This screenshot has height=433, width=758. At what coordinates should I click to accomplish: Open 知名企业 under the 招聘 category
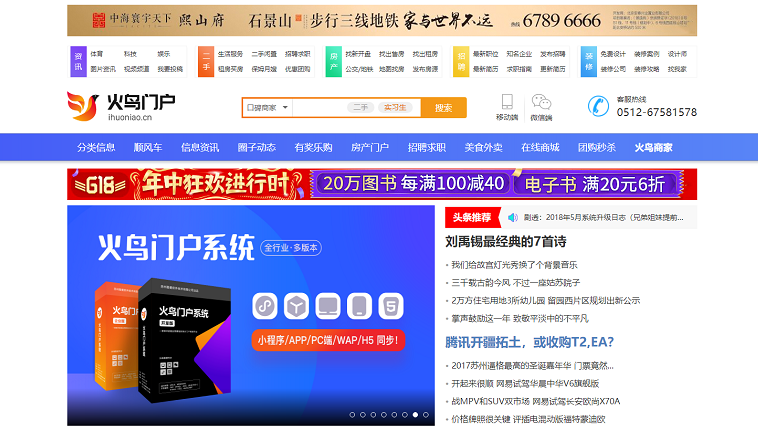(x=519, y=54)
